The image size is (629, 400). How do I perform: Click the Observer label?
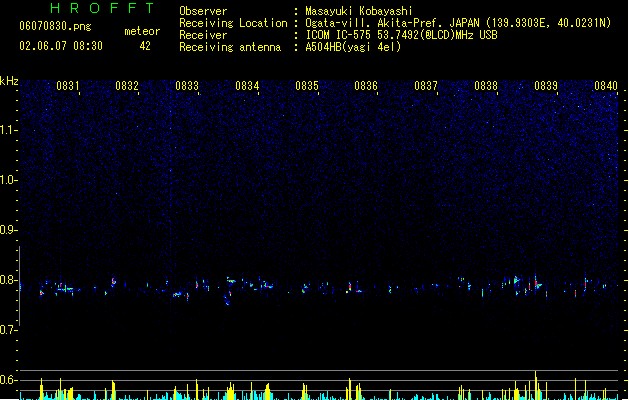click(203, 11)
